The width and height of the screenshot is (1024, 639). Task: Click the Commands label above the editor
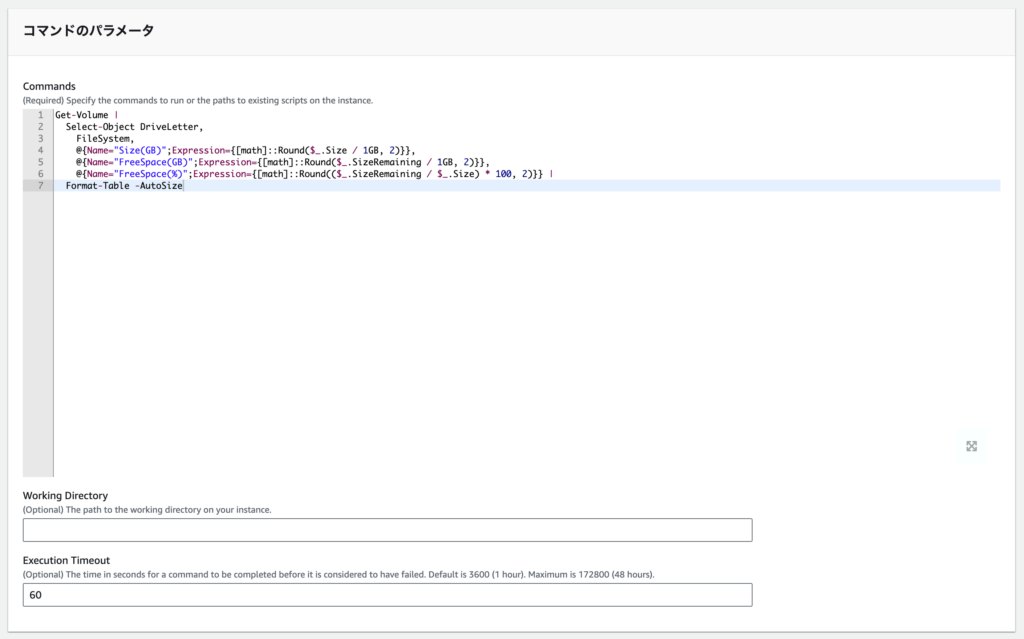[49, 86]
